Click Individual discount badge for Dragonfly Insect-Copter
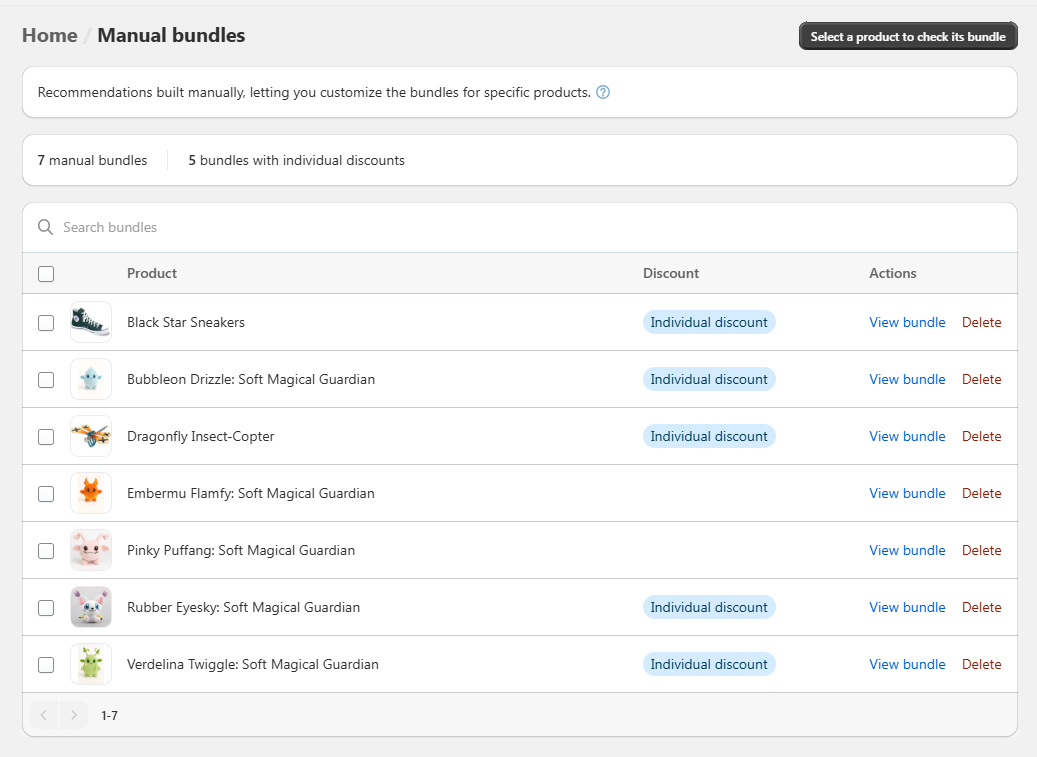 pyautogui.click(x=709, y=436)
